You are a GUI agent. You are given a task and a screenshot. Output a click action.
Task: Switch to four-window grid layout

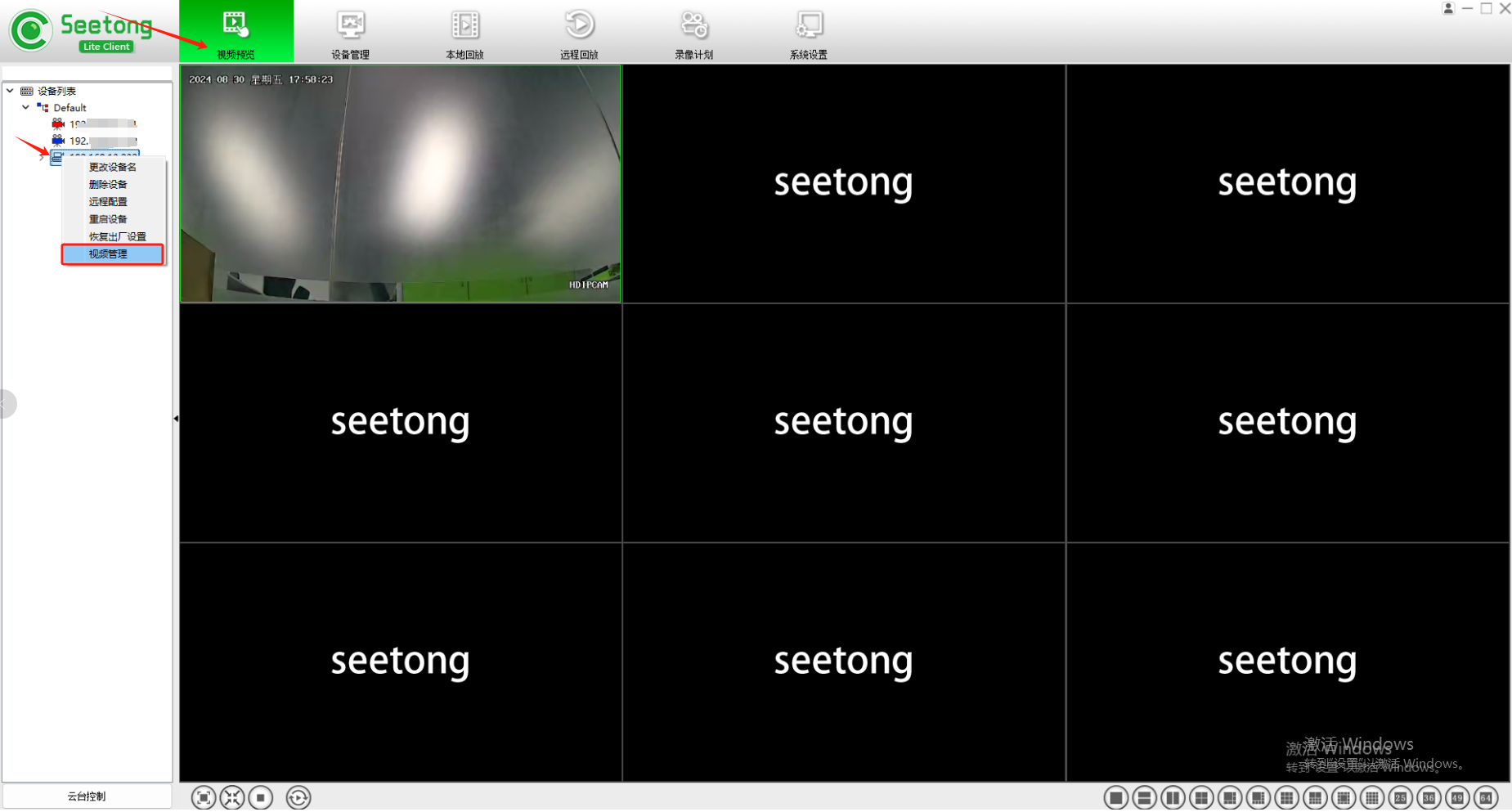tap(1201, 797)
